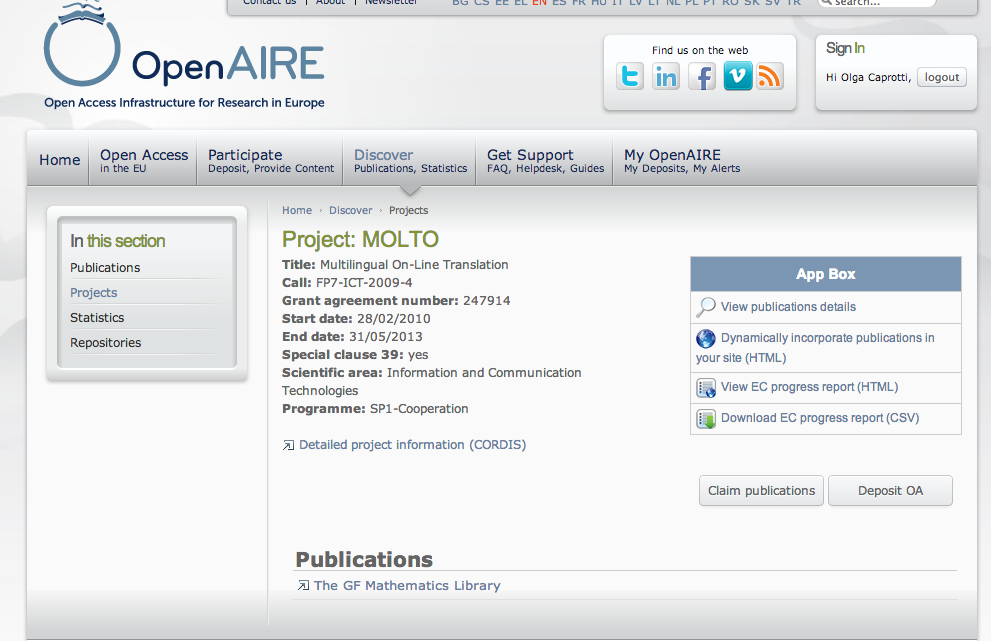Click the App Box header
This screenshot has height=641, width=991.
(825, 274)
